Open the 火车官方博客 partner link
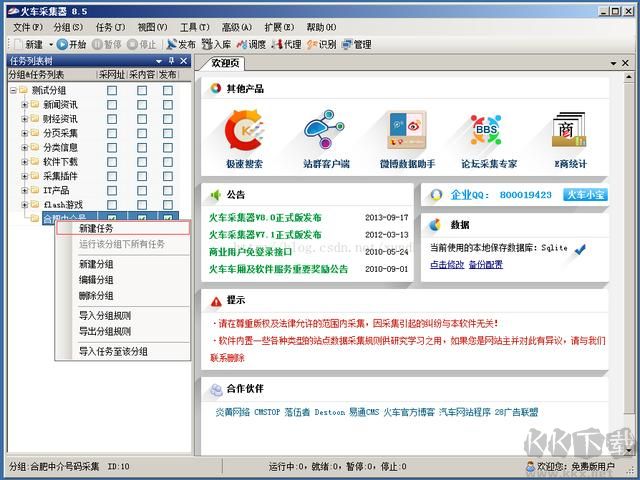Screen dimensions: 640x480 click(409, 412)
